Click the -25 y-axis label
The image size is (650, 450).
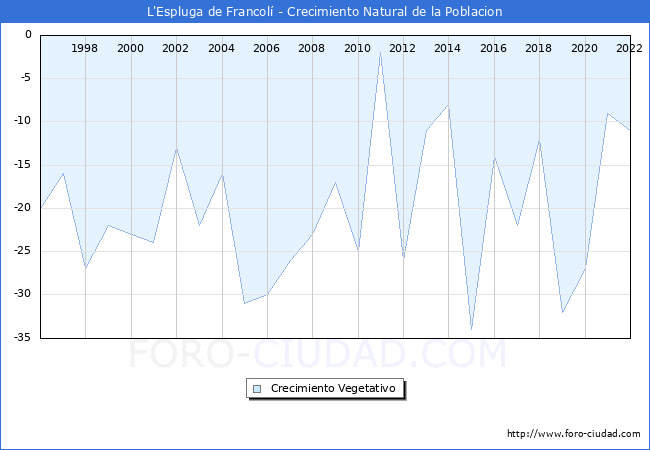coord(23,251)
